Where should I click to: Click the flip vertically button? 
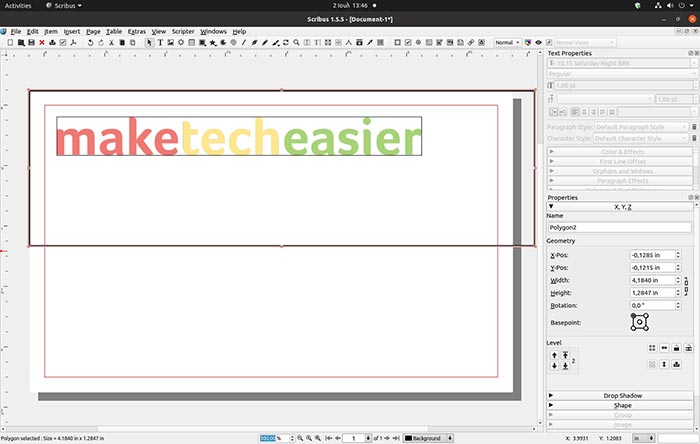(664, 365)
